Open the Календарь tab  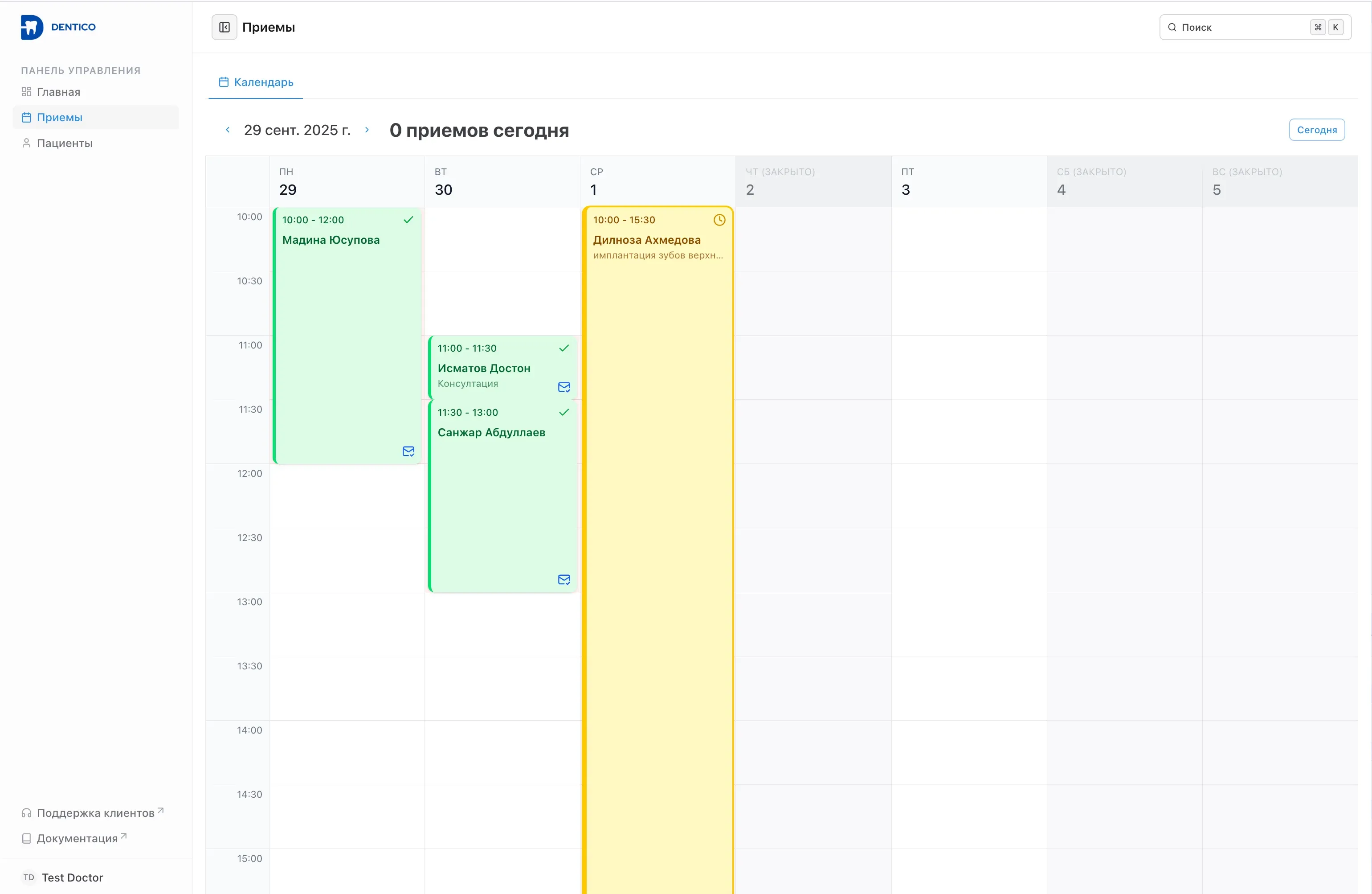point(256,82)
